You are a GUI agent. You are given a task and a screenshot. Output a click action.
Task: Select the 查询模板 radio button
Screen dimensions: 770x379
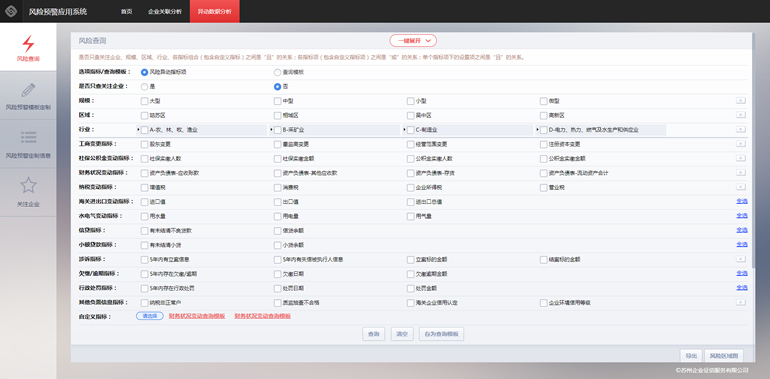point(277,72)
